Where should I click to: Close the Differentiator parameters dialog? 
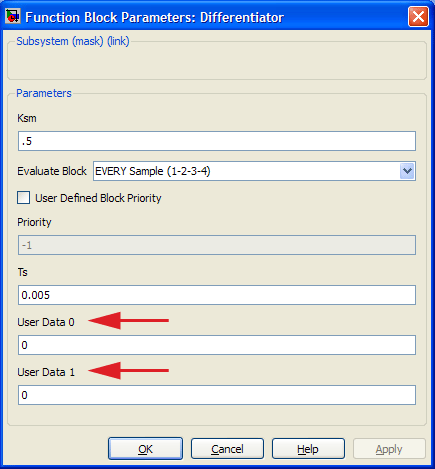(x=418, y=17)
